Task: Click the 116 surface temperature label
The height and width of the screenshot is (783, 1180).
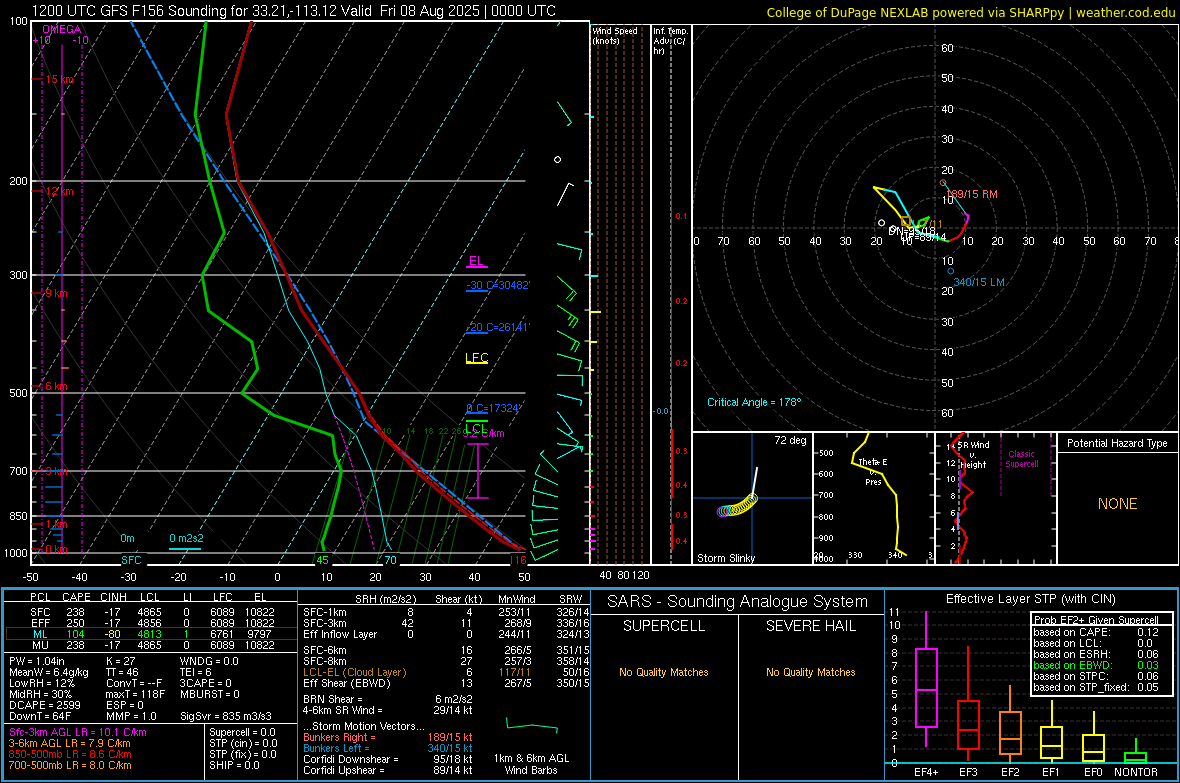Action: tap(518, 560)
